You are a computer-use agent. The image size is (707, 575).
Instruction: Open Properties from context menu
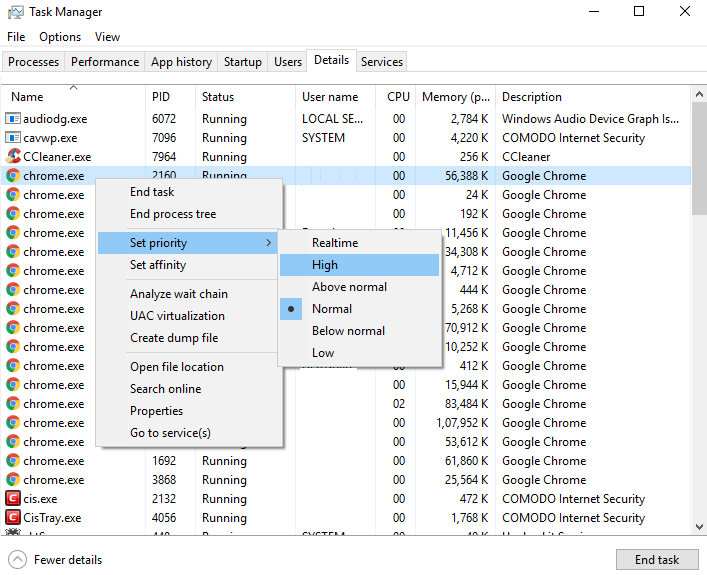click(190, 411)
